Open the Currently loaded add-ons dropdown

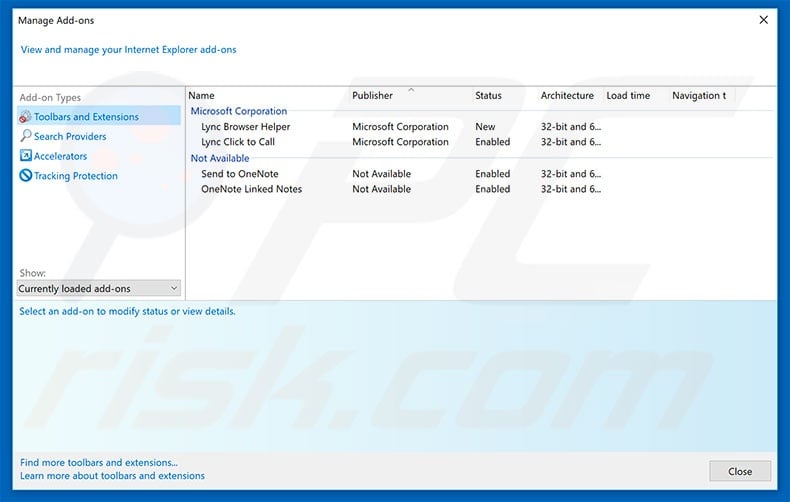tap(99, 288)
